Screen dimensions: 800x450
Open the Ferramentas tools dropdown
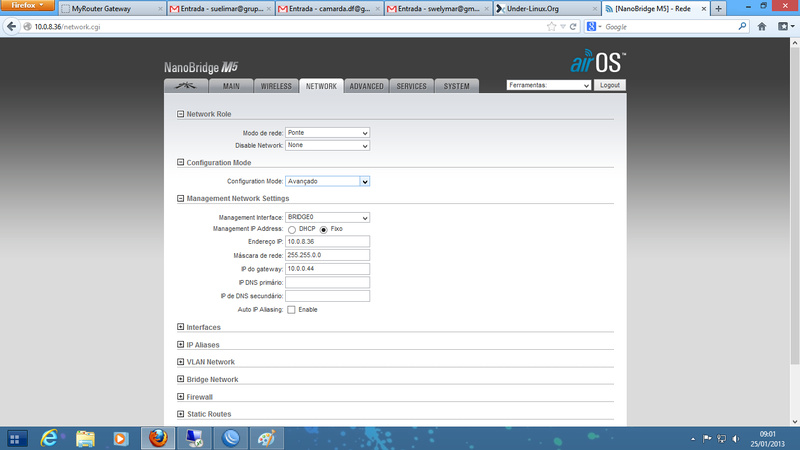point(548,85)
